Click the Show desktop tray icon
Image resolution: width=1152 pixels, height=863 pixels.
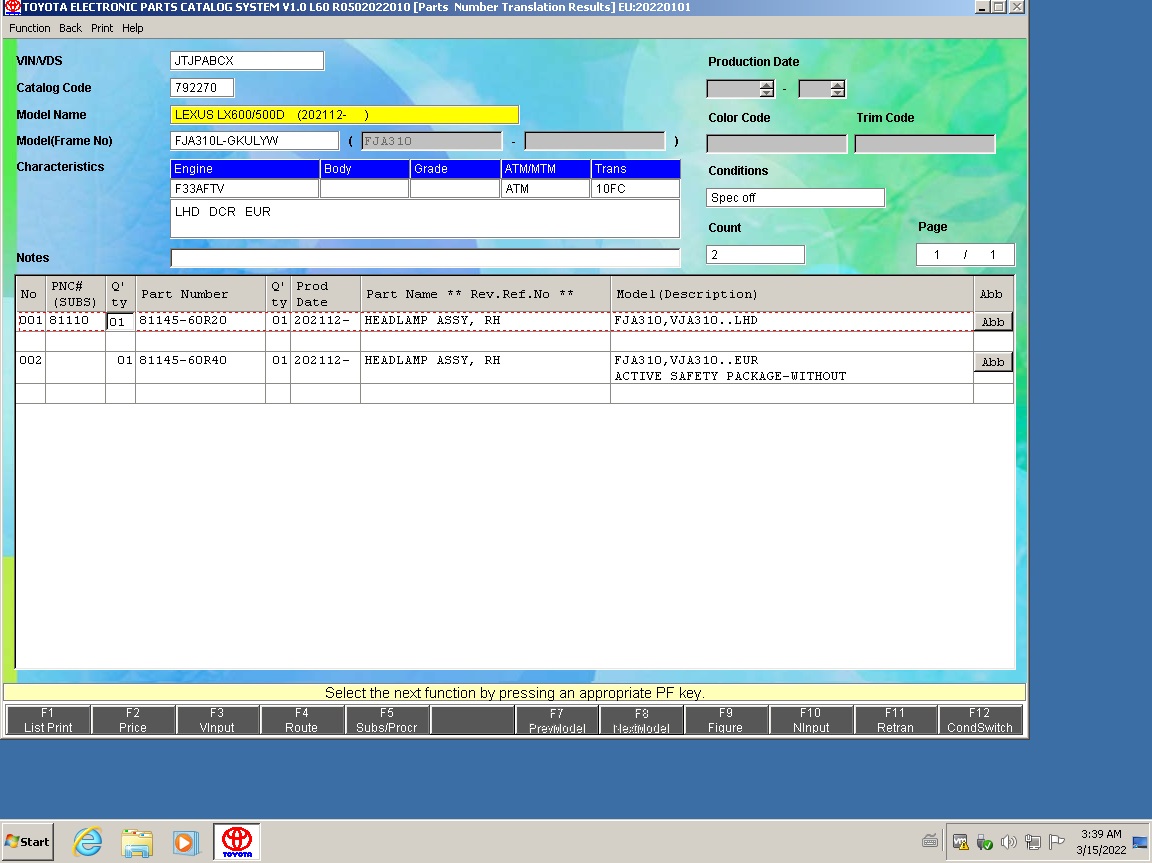click(x=1140, y=842)
